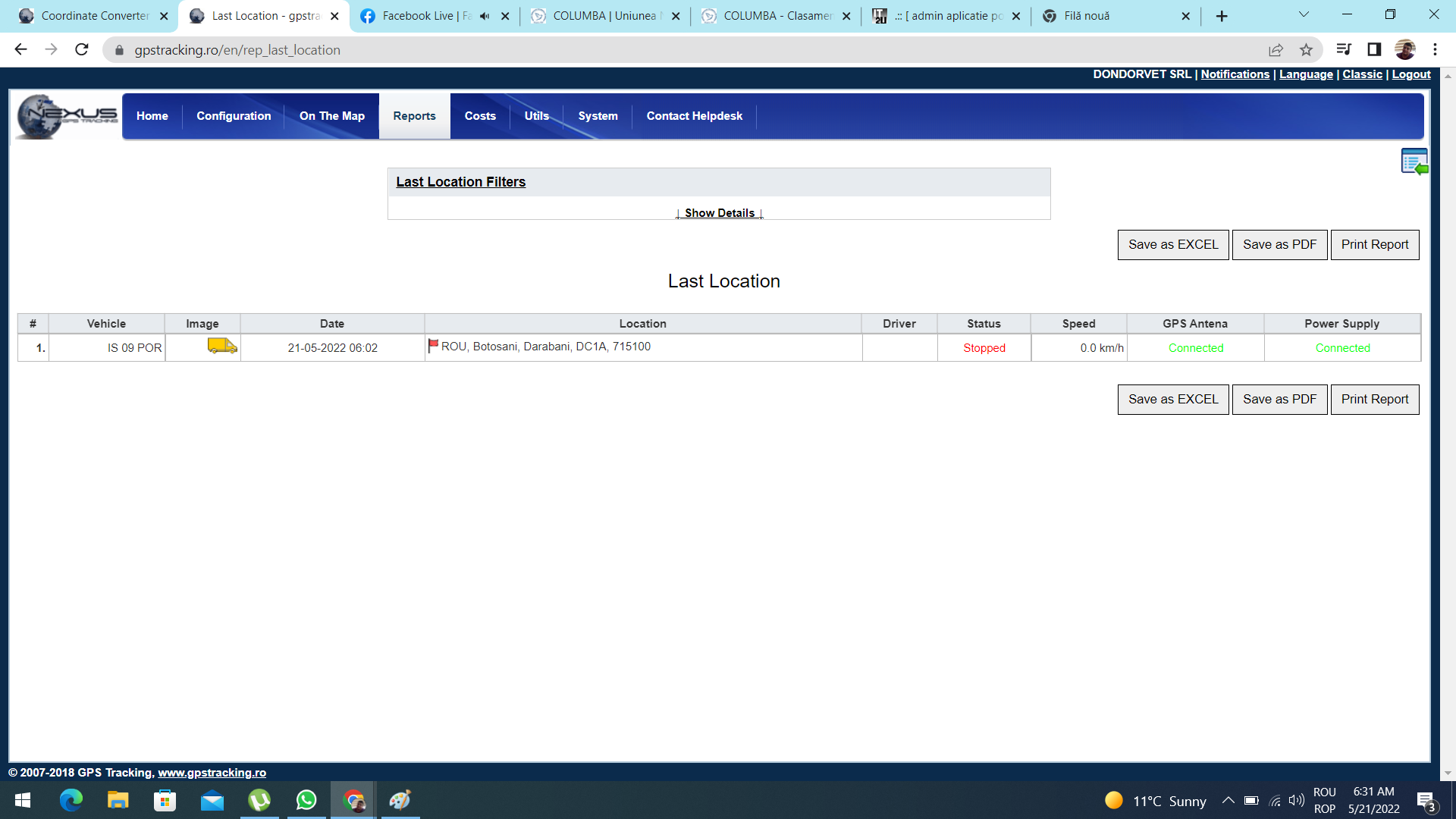Open the report list icon at top right
This screenshot has width=1456, height=819.
tap(1414, 162)
